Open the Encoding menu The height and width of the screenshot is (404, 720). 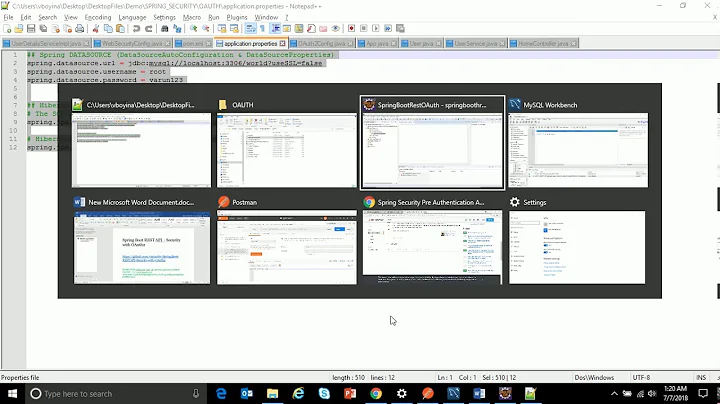(x=98, y=17)
